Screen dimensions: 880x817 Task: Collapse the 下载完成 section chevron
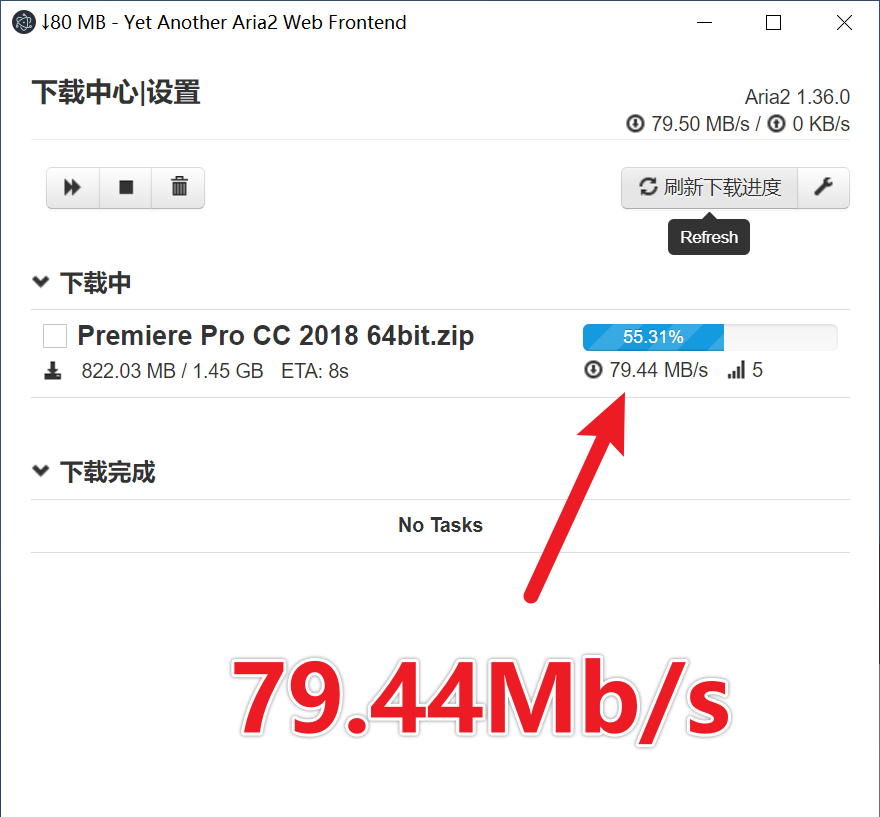coord(40,471)
